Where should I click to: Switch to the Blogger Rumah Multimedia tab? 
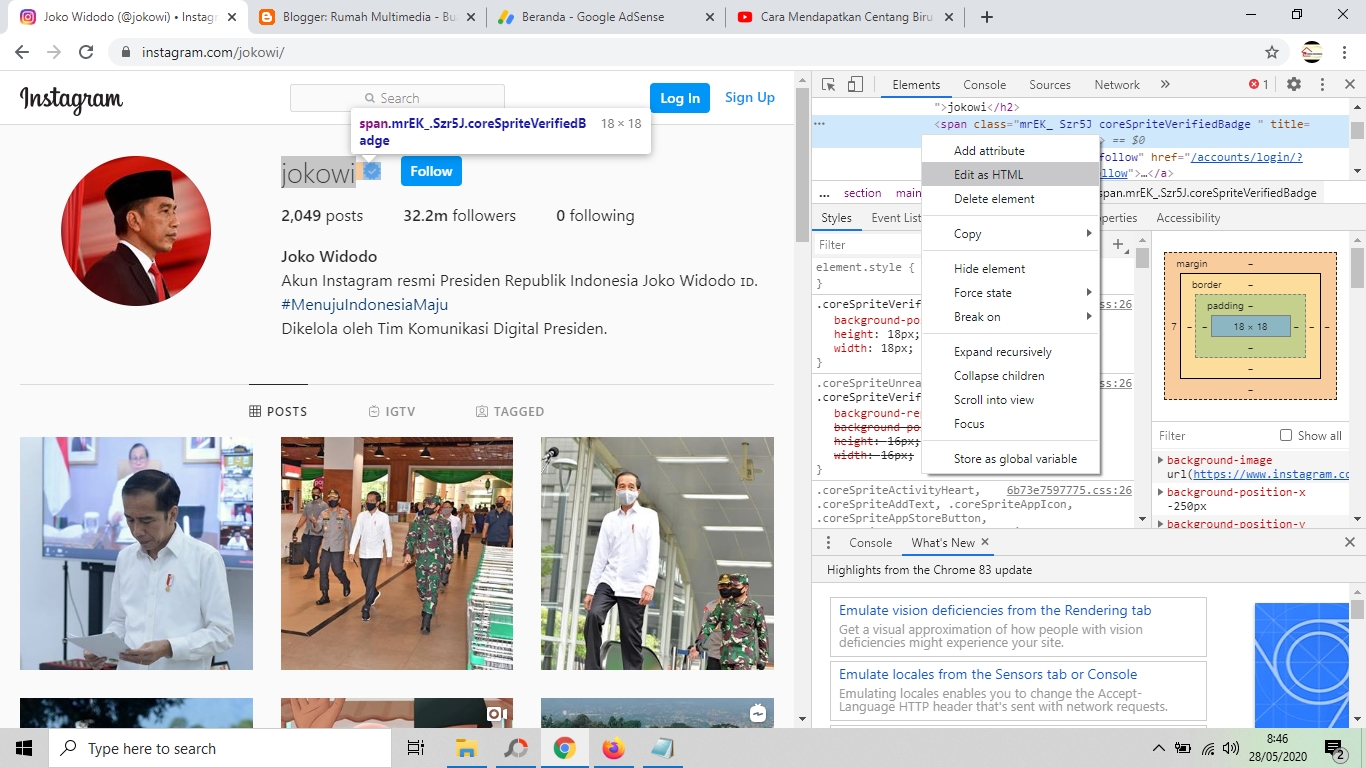point(367,17)
